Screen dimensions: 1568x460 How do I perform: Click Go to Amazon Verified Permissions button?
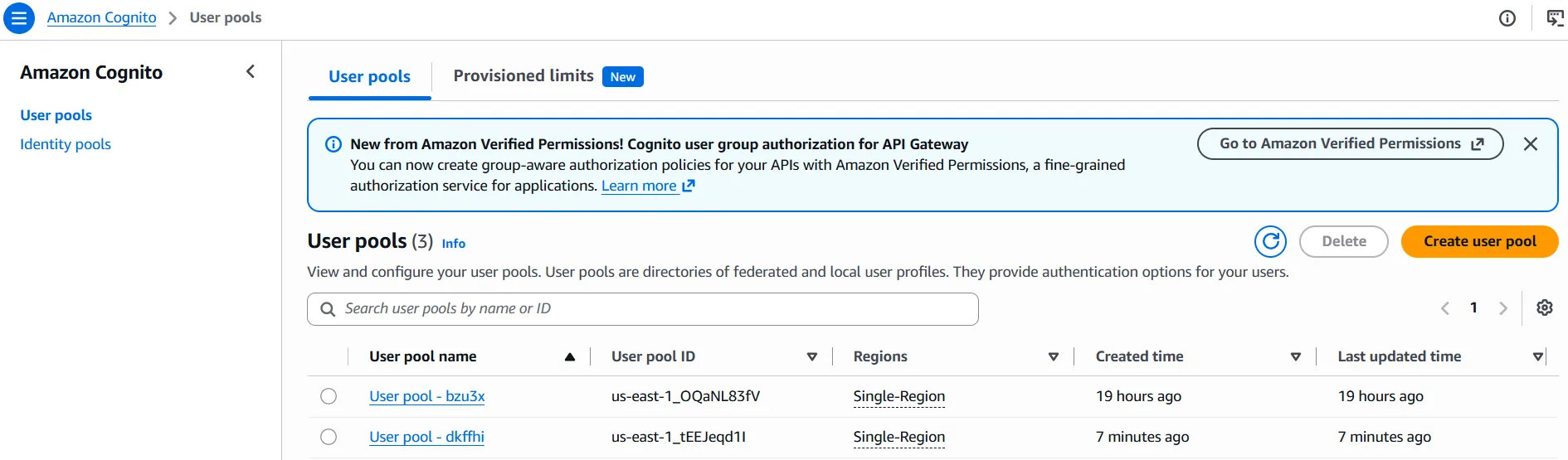(1350, 143)
